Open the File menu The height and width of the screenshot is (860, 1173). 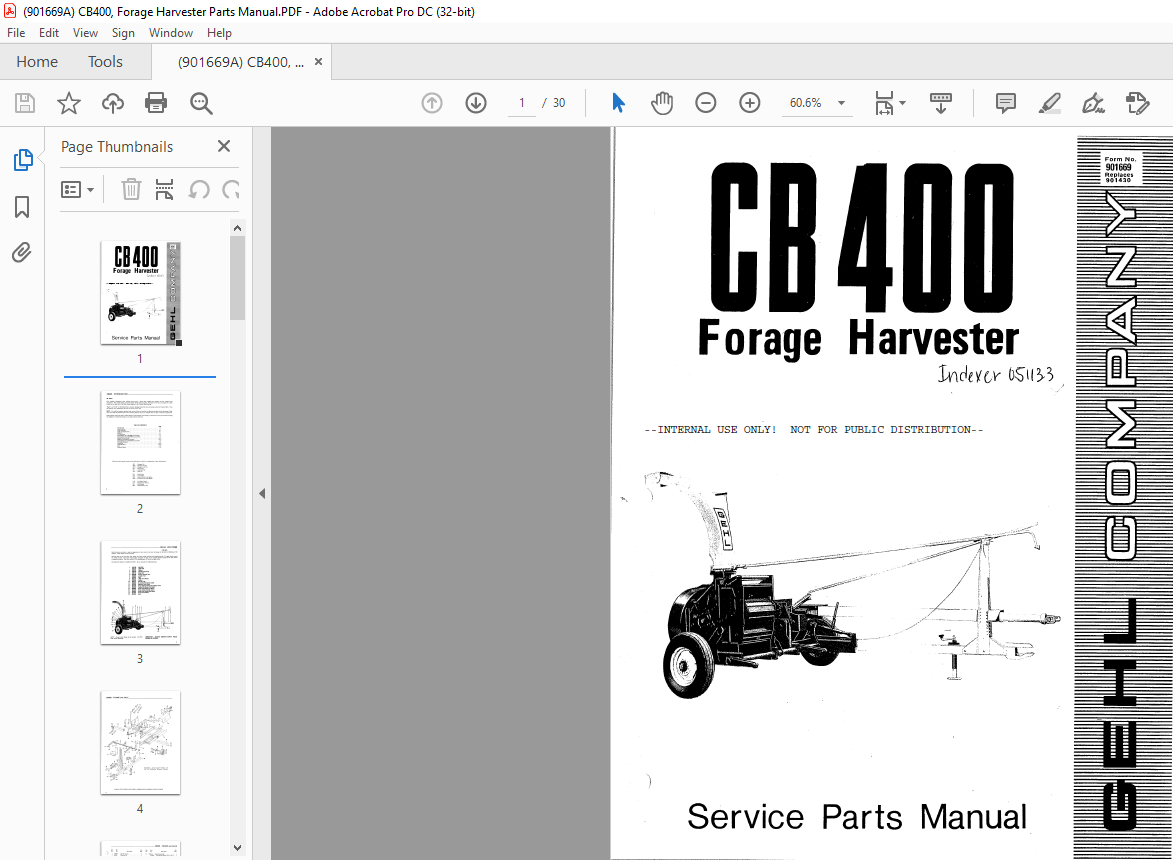coord(16,33)
